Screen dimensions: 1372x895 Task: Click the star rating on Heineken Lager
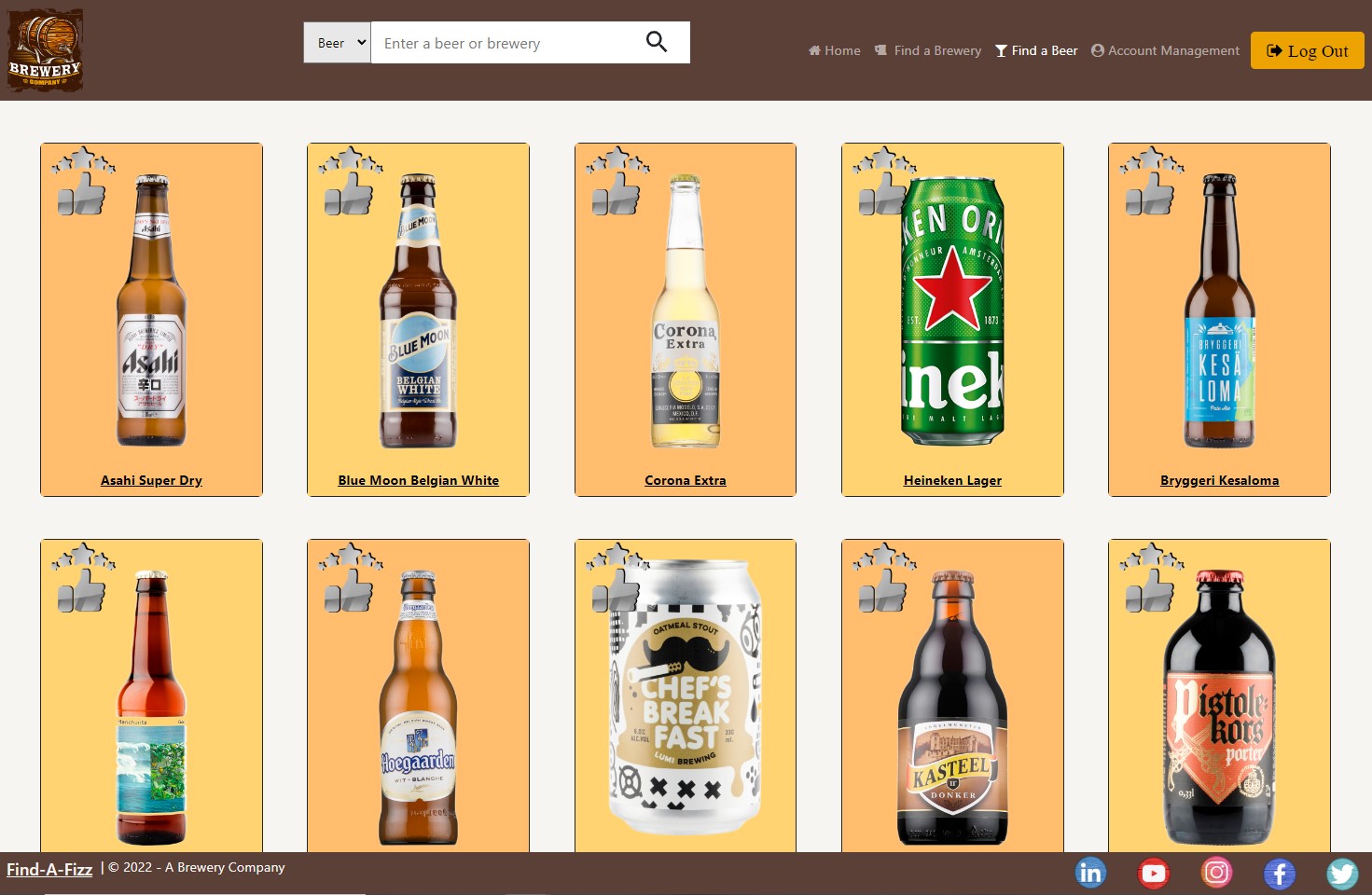click(884, 160)
